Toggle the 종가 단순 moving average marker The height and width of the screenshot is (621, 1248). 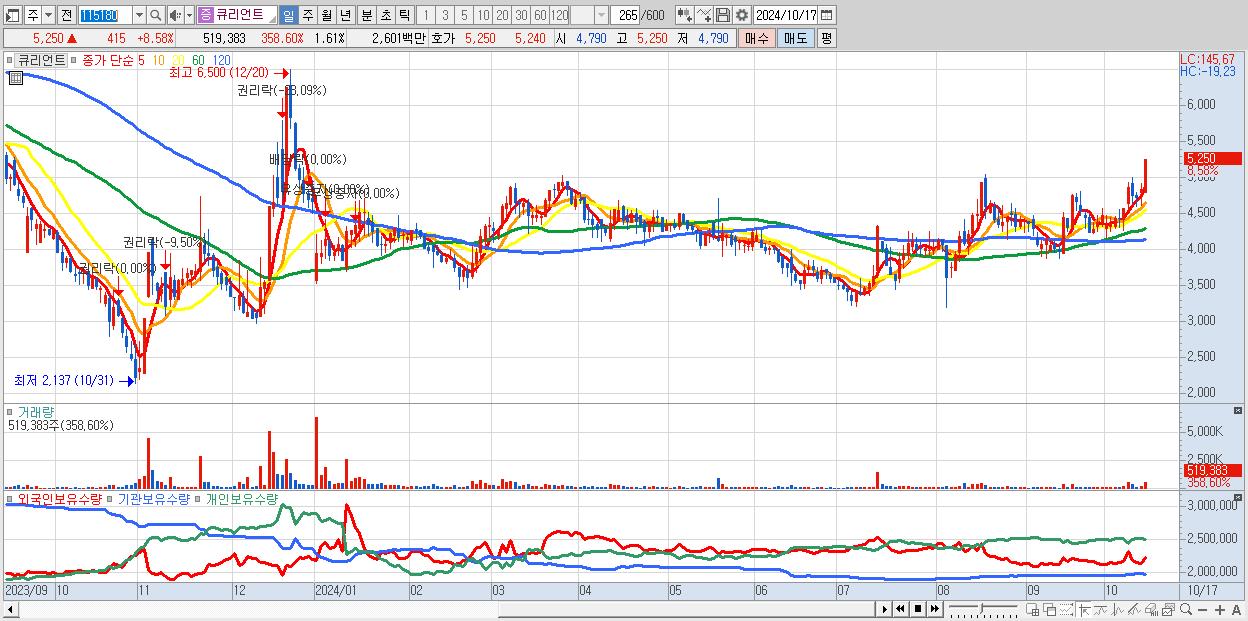pyautogui.click(x=75, y=60)
